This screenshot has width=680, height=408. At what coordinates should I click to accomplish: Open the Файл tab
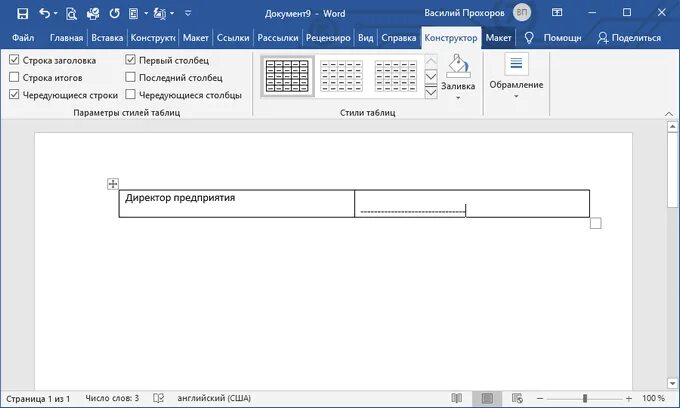[x=23, y=38]
